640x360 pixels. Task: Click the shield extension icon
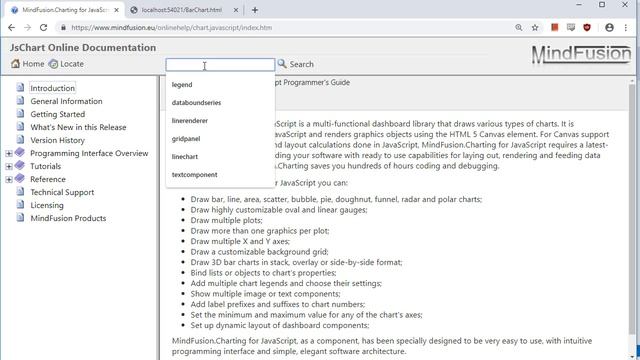pyautogui.click(x=587, y=27)
